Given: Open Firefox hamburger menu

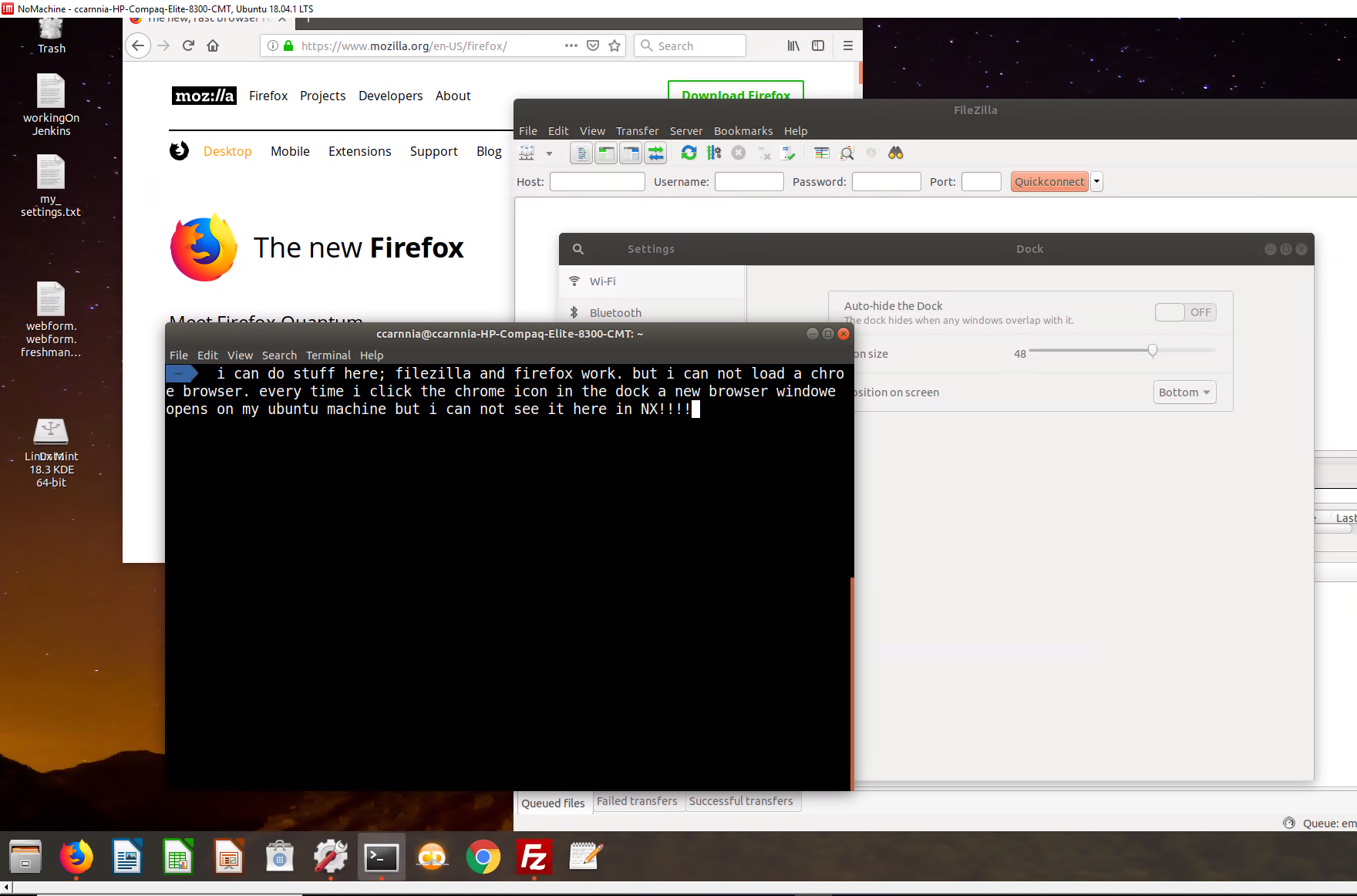Looking at the screenshot, I should [848, 45].
